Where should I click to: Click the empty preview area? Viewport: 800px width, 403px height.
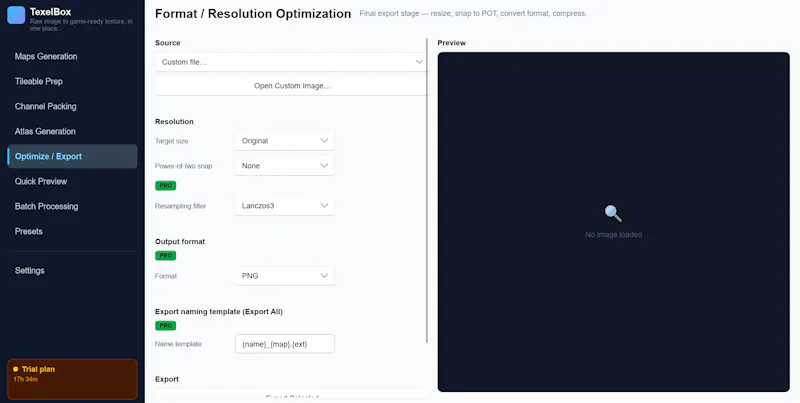pyautogui.click(x=613, y=222)
